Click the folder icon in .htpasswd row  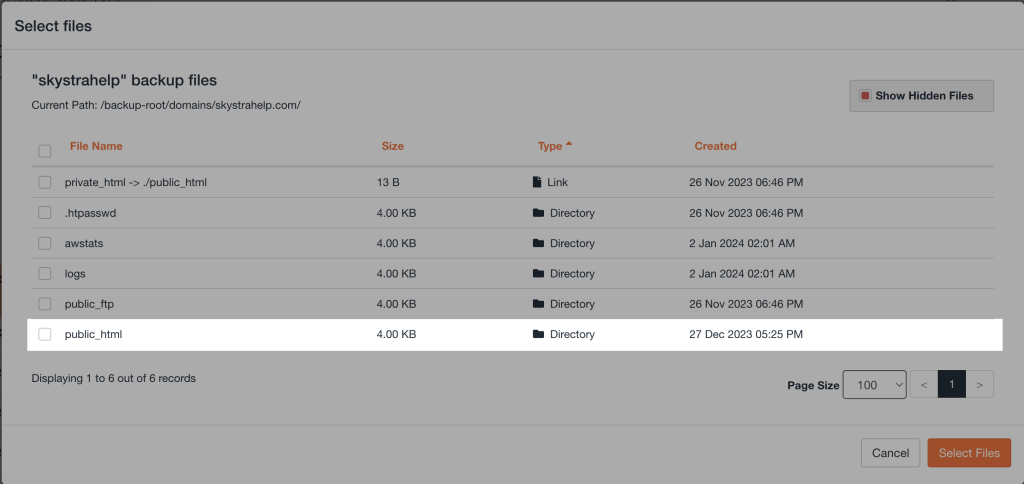tap(538, 213)
